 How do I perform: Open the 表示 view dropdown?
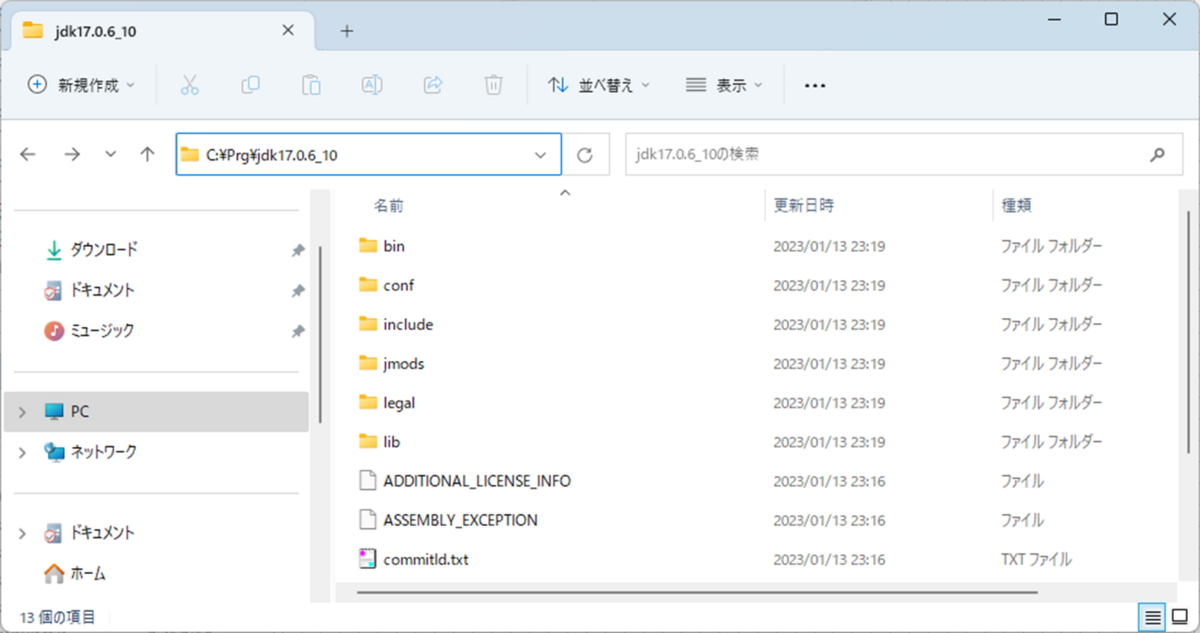point(725,85)
